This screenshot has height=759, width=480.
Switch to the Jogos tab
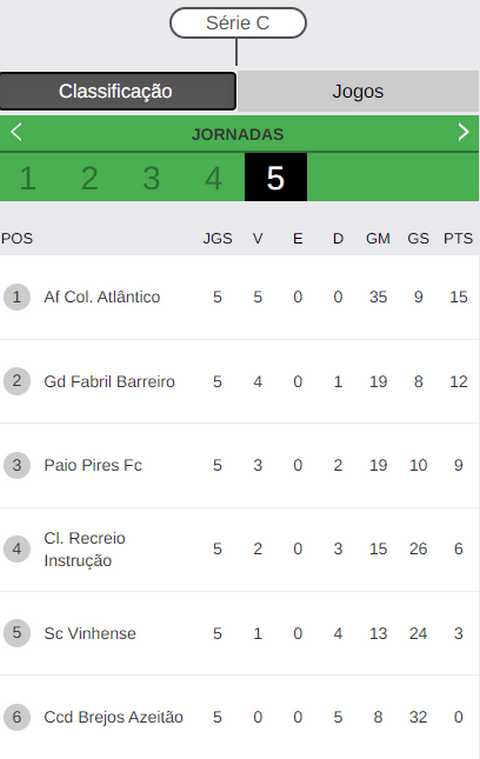358,91
